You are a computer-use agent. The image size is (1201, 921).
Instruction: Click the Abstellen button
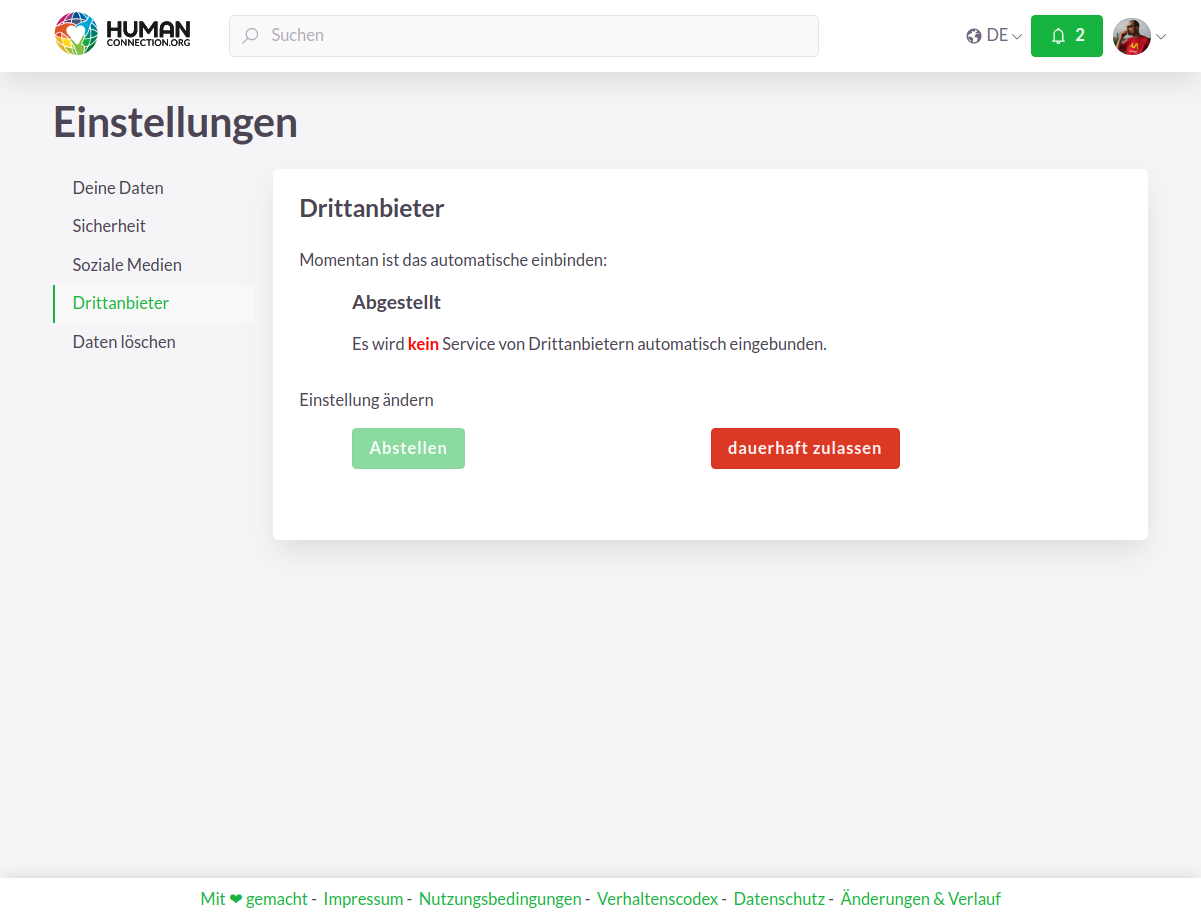[408, 448]
